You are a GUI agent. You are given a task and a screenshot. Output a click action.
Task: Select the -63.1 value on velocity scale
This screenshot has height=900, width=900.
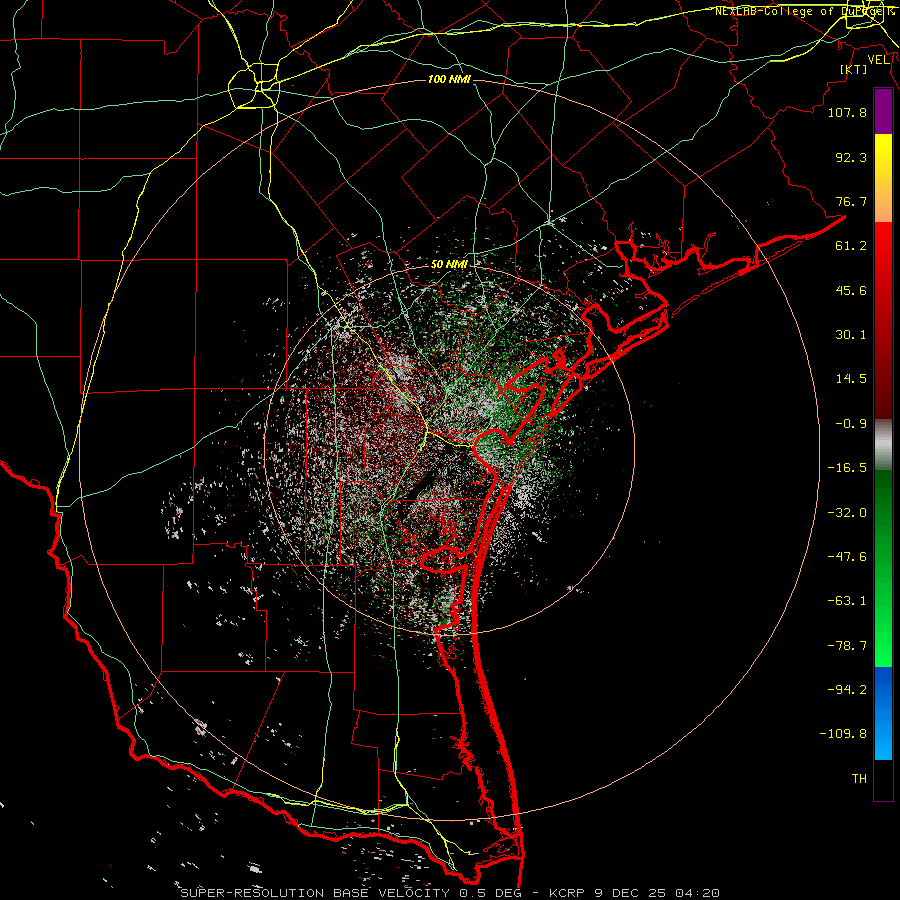[x=847, y=601]
